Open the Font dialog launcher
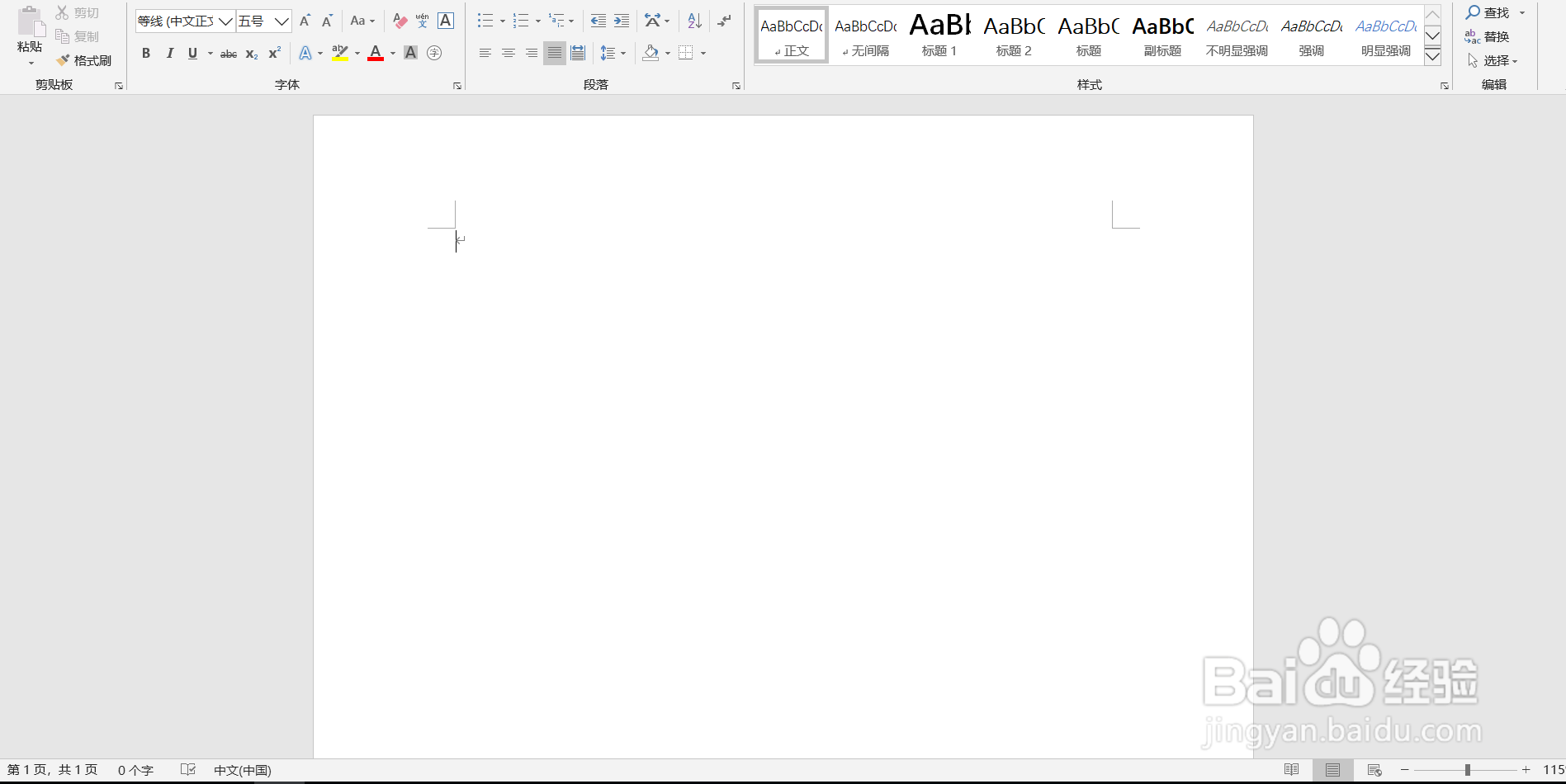 (x=457, y=86)
